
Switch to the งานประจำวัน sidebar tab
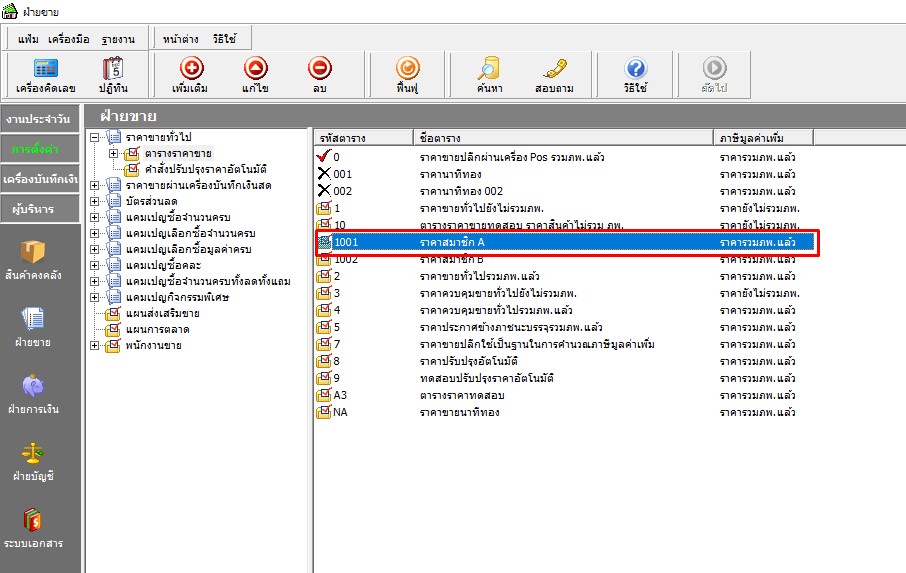(x=40, y=119)
